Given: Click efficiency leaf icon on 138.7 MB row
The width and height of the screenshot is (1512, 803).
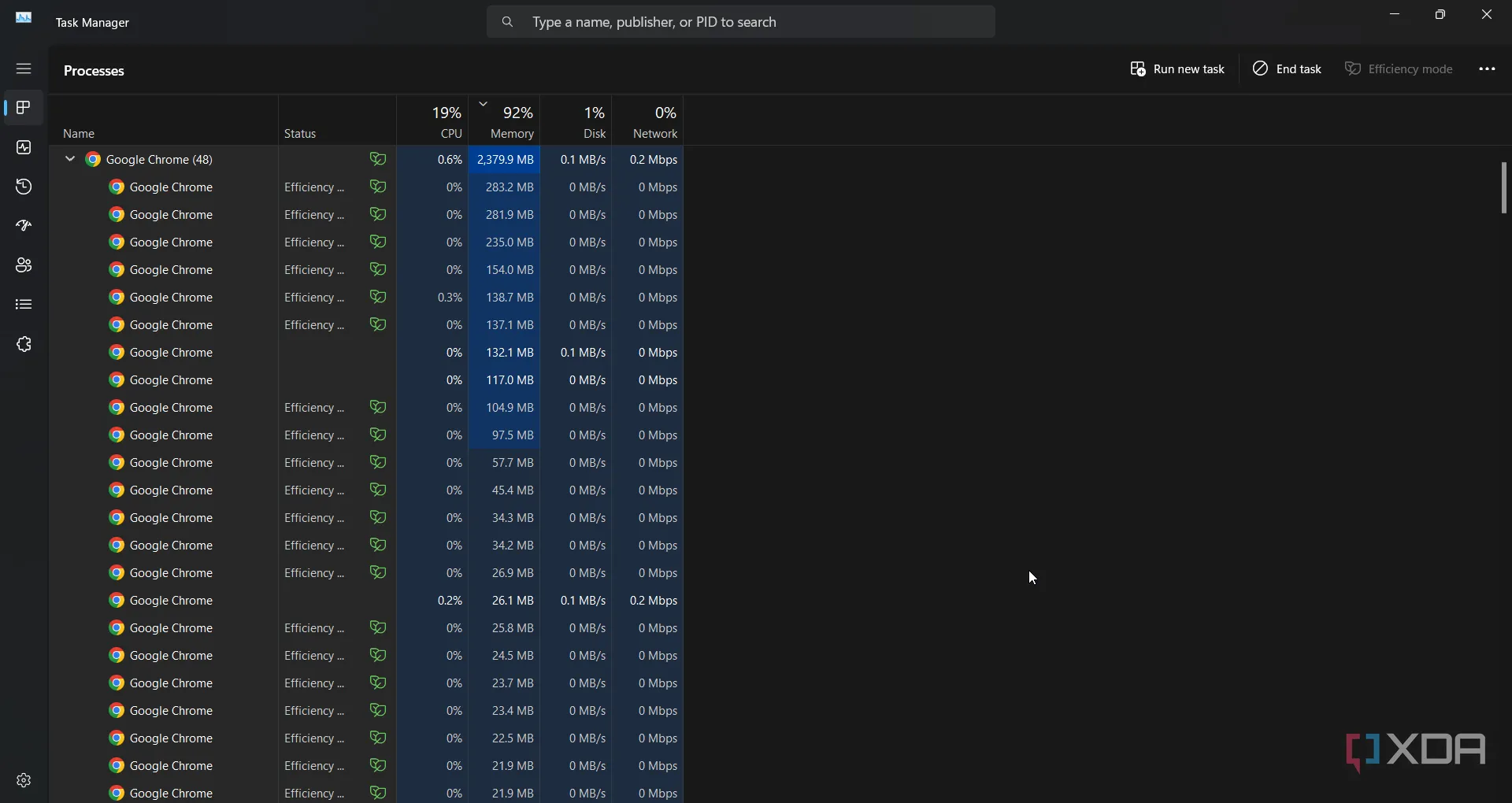Looking at the screenshot, I should click(378, 297).
